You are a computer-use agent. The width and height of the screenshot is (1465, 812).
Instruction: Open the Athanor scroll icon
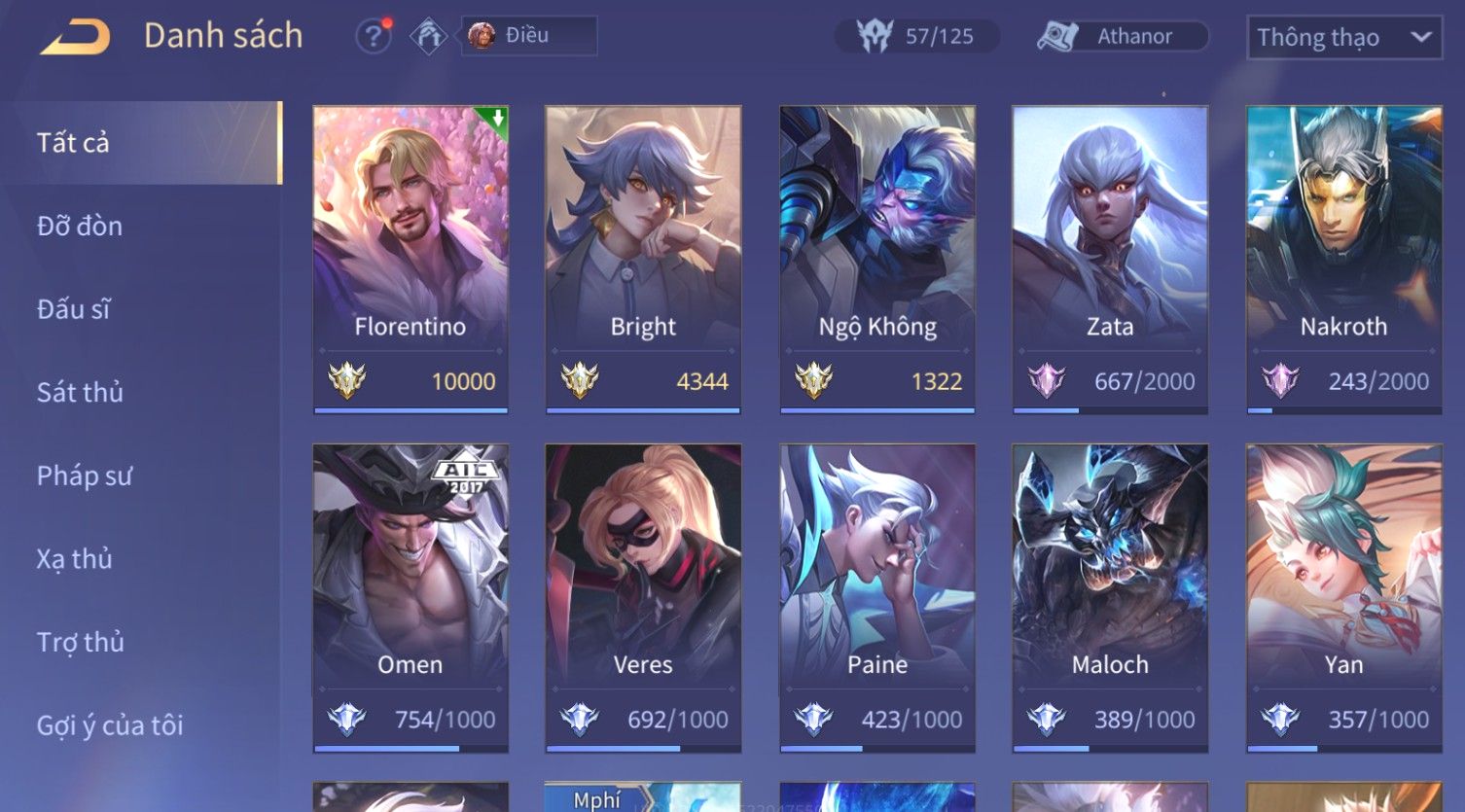click(x=1057, y=37)
